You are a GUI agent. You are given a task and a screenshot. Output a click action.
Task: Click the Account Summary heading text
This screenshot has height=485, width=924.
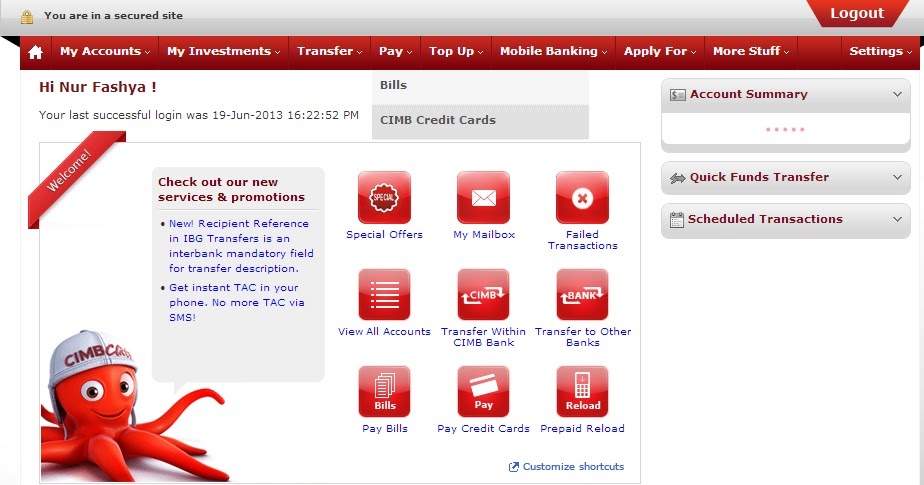pos(748,94)
